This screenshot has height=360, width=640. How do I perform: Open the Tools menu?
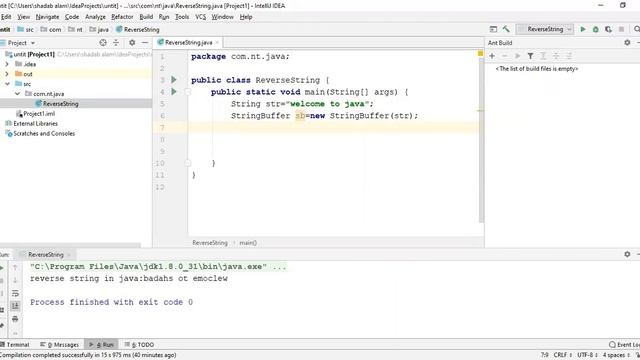click(x=182, y=17)
